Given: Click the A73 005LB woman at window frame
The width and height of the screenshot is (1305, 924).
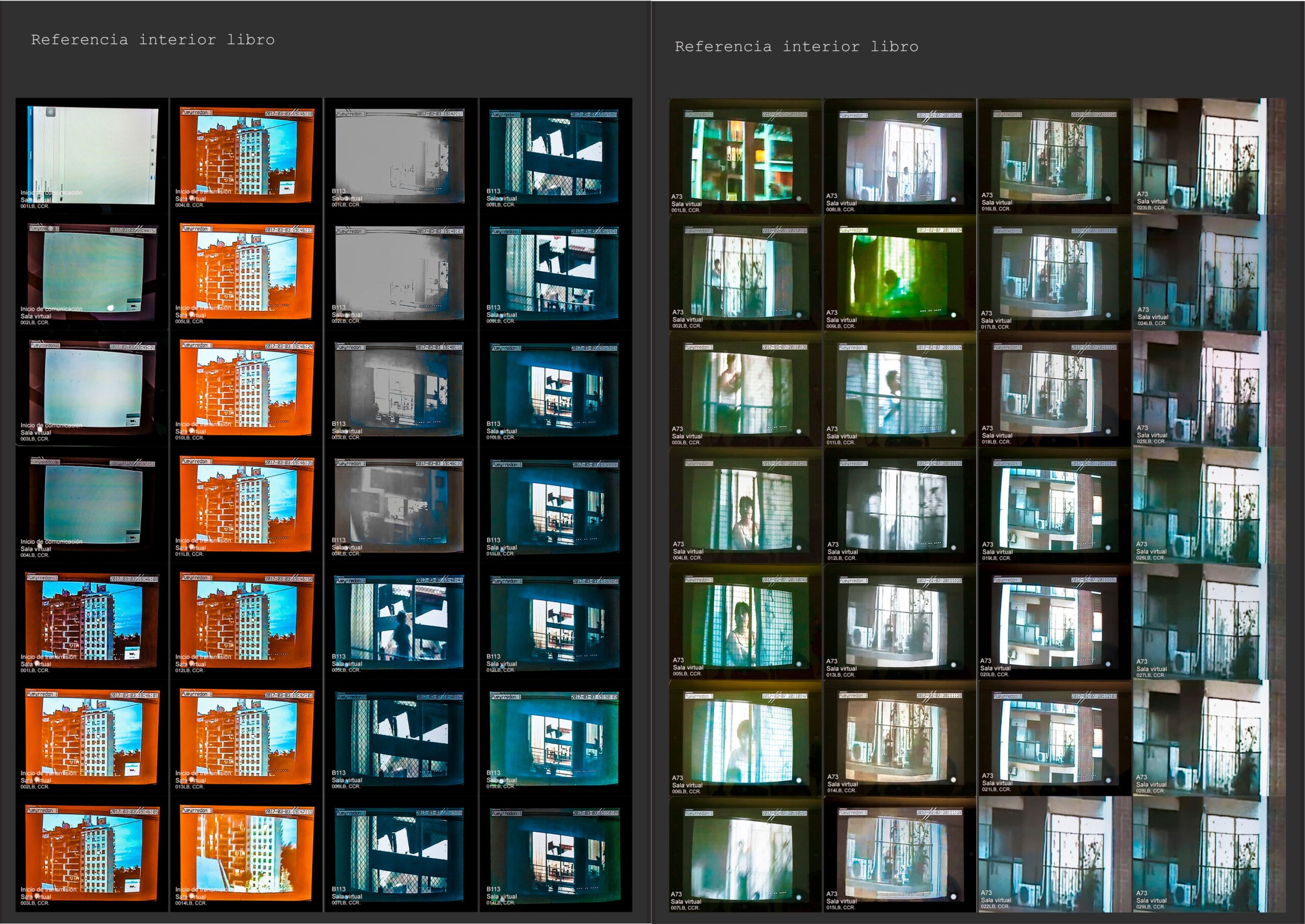Looking at the screenshot, I should 746,623.
